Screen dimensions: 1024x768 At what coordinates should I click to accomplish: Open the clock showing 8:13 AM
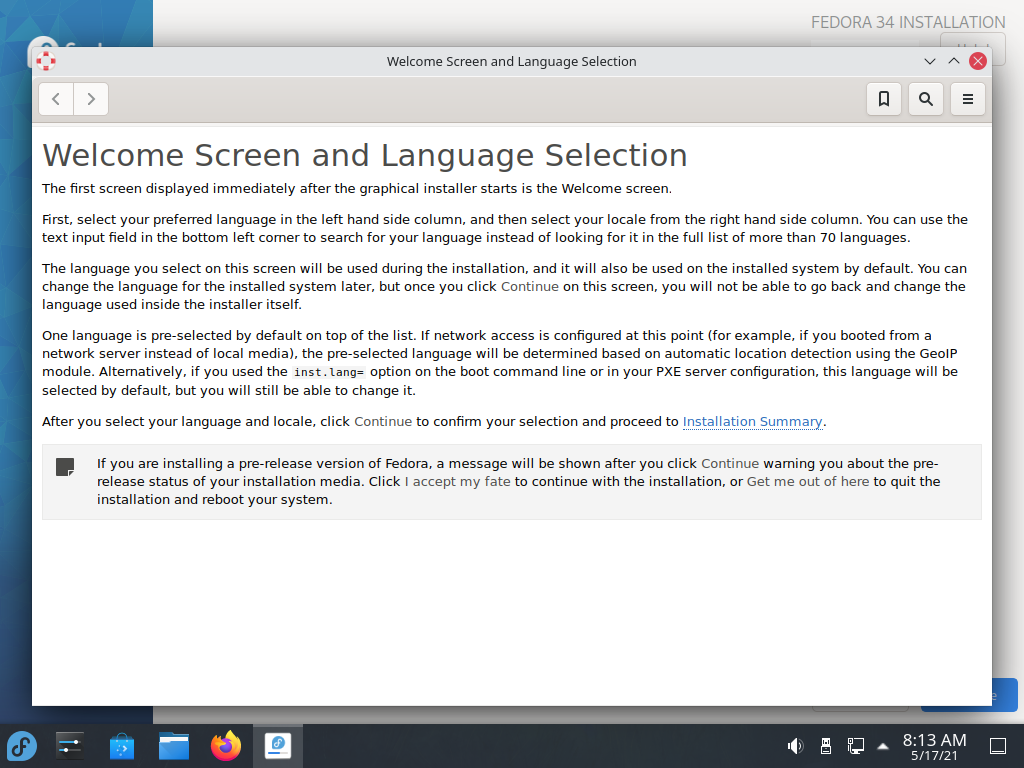coord(935,746)
